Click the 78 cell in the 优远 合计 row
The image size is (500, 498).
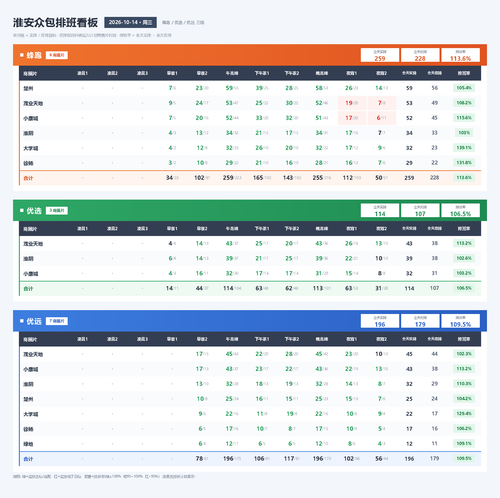[x=202, y=459]
